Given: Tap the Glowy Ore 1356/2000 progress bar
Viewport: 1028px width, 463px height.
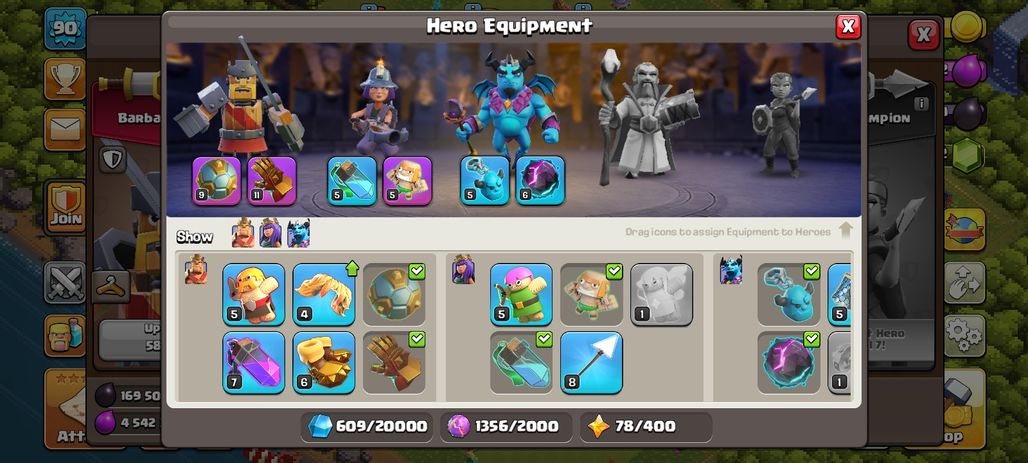Looking at the screenshot, I should point(506,426).
